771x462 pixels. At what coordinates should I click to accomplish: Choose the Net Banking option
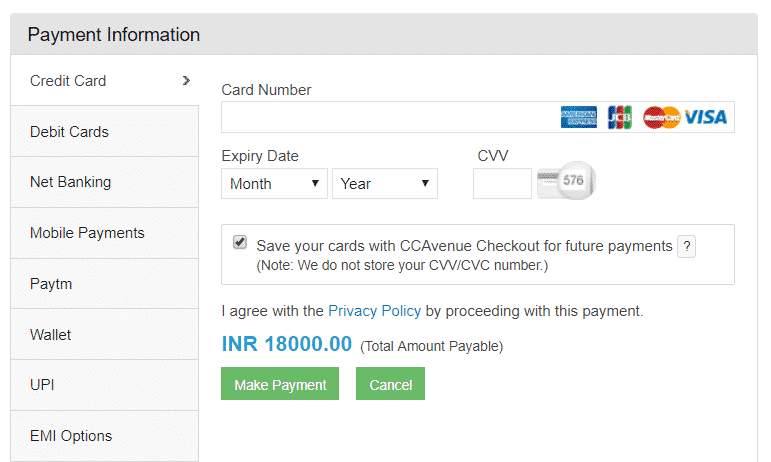point(104,182)
